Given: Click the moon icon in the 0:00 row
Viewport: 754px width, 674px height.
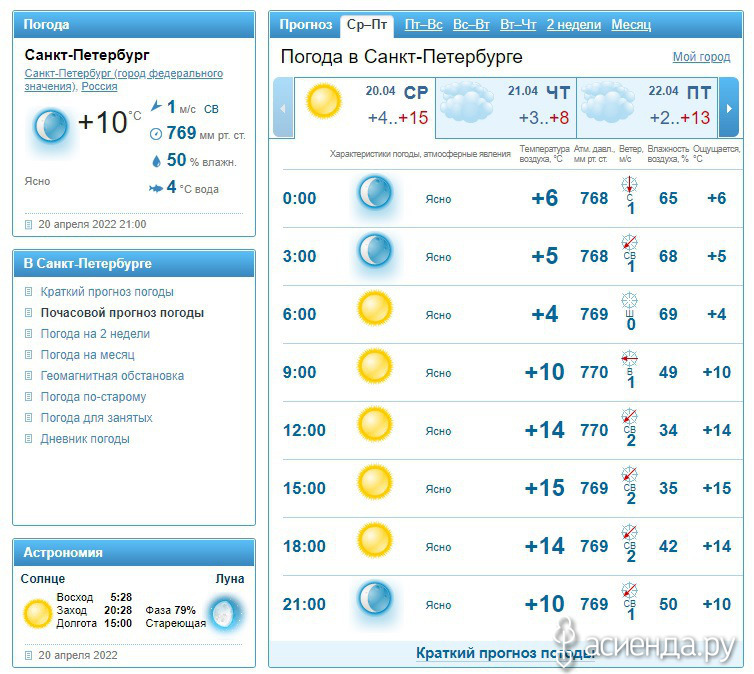Looking at the screenshot, I should (x=375, y=192).
